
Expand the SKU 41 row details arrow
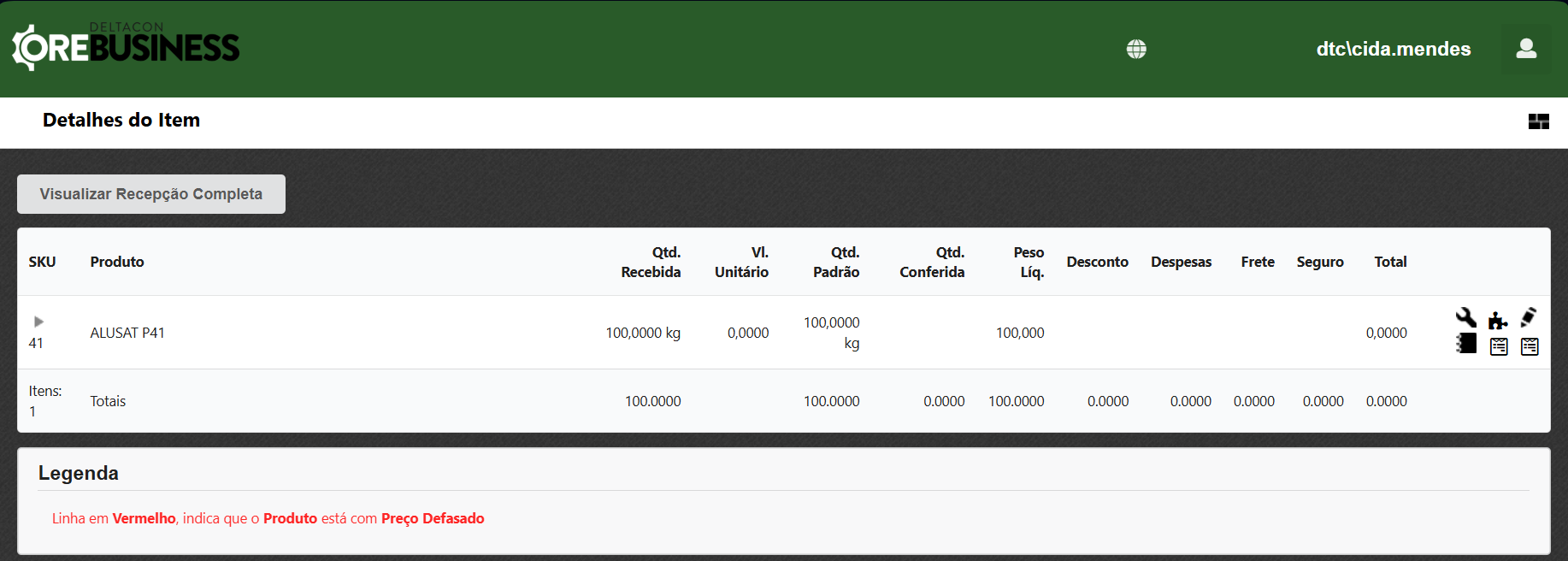tap(38, 322)
